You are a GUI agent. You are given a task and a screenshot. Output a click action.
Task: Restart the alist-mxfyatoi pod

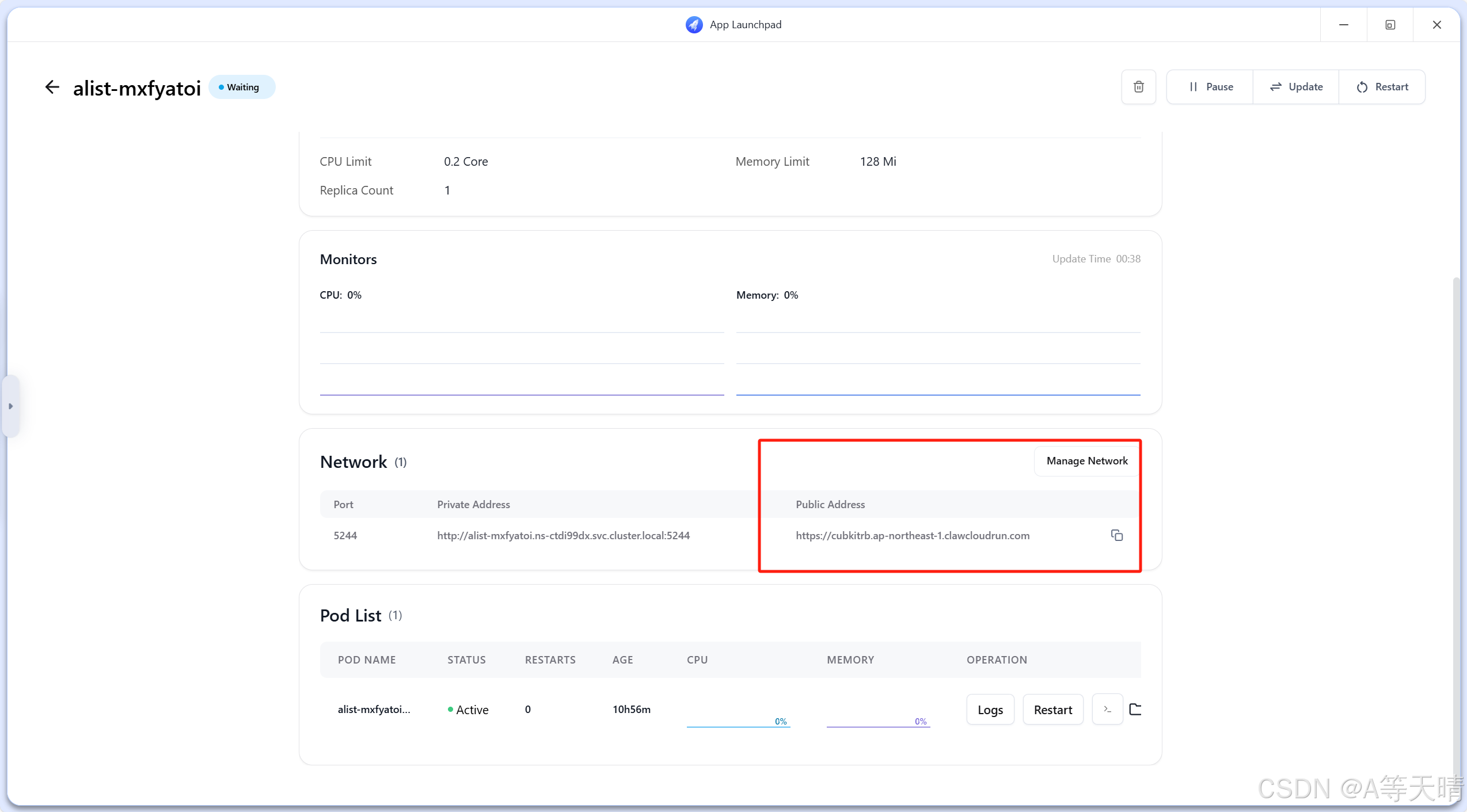pyautogui.click(x=1052, y=710)
